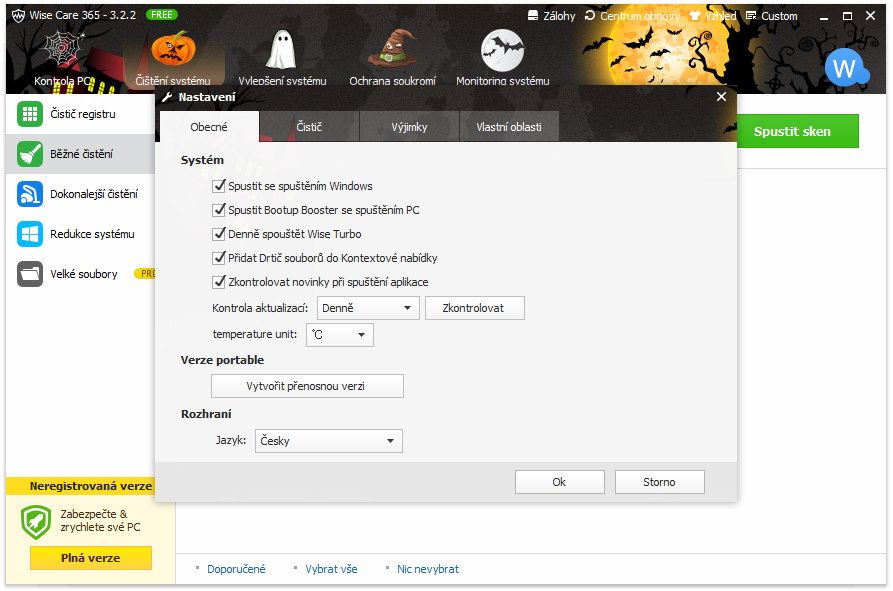
Task: Click Wise Care 365 shield logo
Action: (x=18, y=15)
